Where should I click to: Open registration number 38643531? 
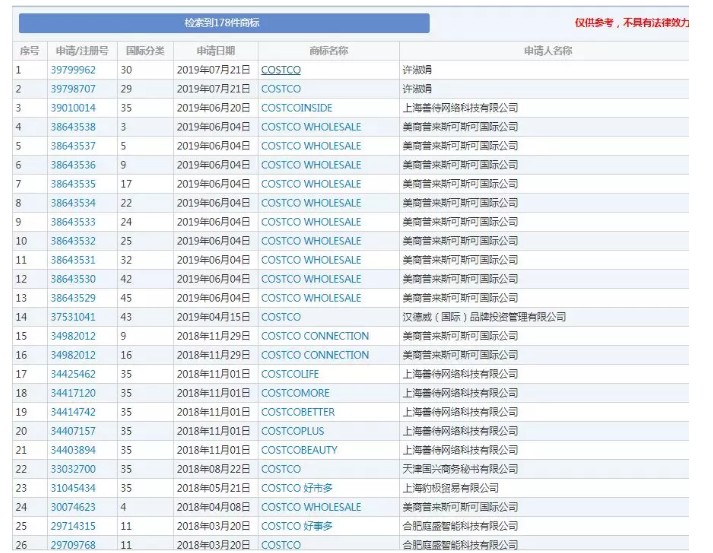(73, 260)
